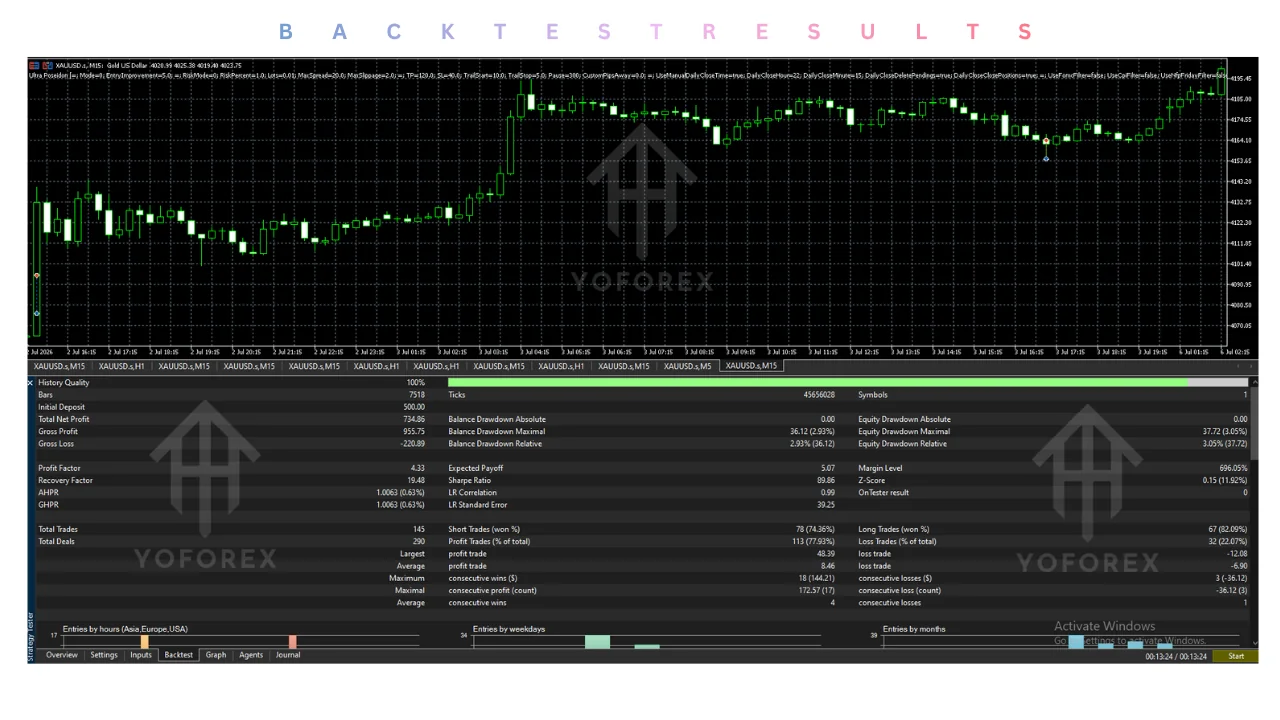Click the 'Total Net Profit' row label
Image resolution: width=1280 pixels, height=720 pixels.
pyautogui.click(x=64, y=419)
